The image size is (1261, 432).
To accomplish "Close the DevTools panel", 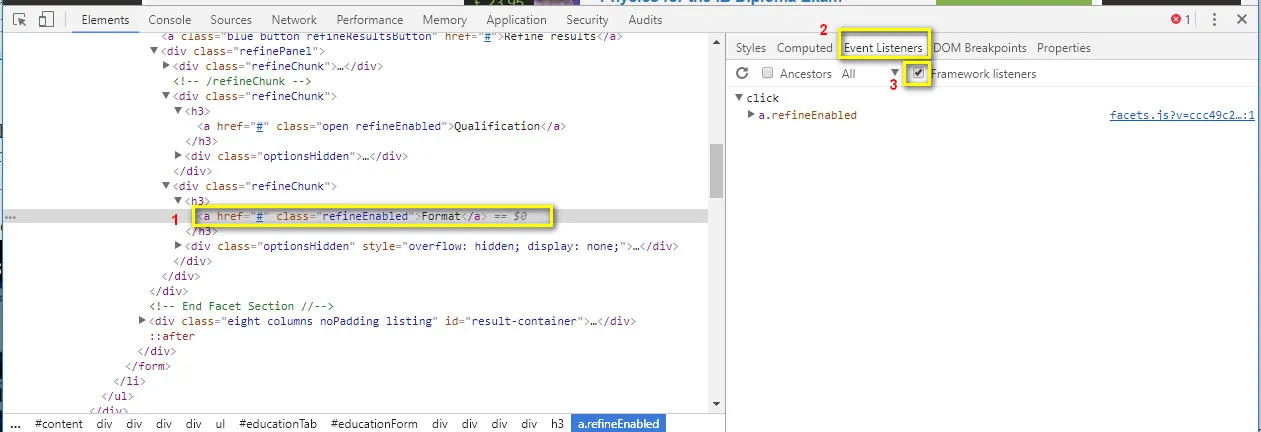I will point(1242,20).
